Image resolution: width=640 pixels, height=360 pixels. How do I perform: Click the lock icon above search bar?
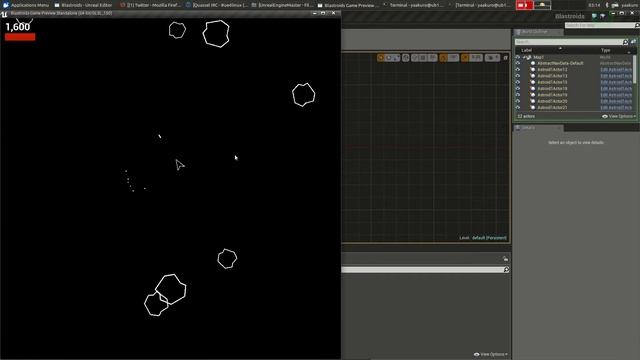[505, 259]
